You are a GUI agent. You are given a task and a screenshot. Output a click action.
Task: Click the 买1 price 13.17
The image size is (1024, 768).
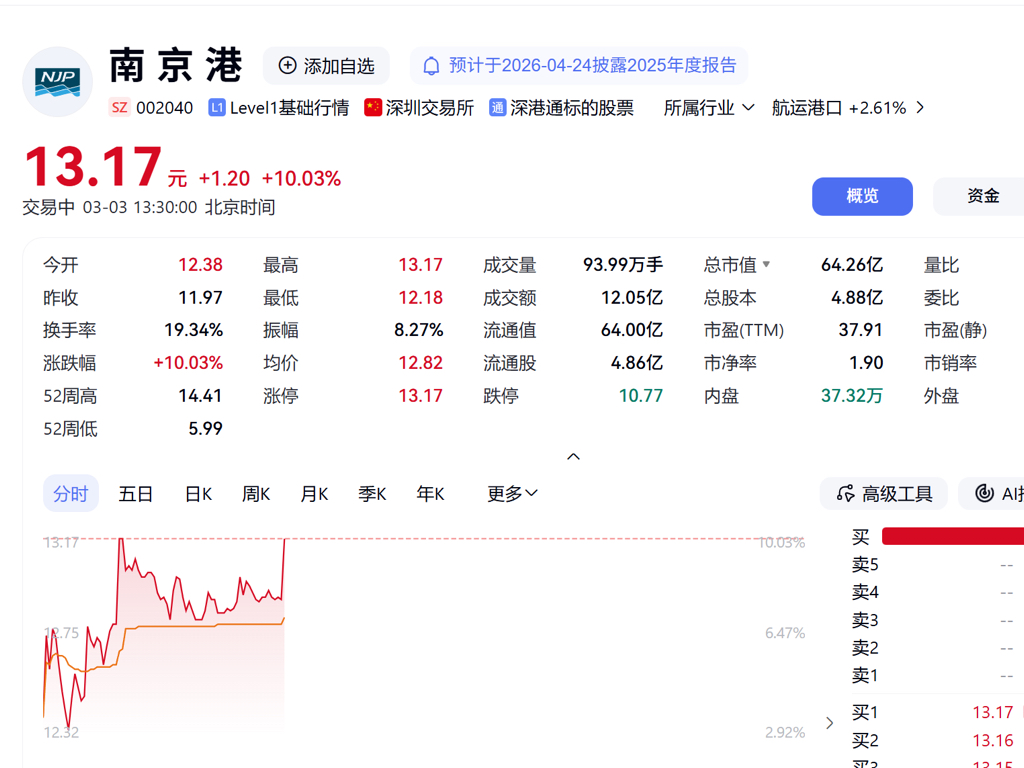(x=993, y=712)
